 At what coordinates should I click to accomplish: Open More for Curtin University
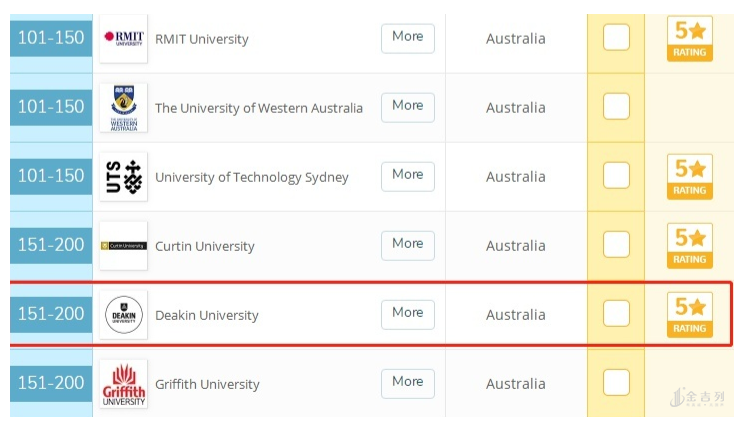coord(407,244)
